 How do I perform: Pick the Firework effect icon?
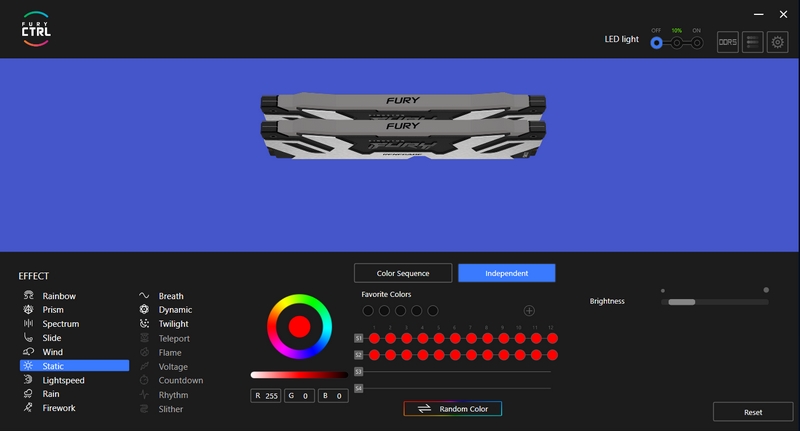(29, 408)
